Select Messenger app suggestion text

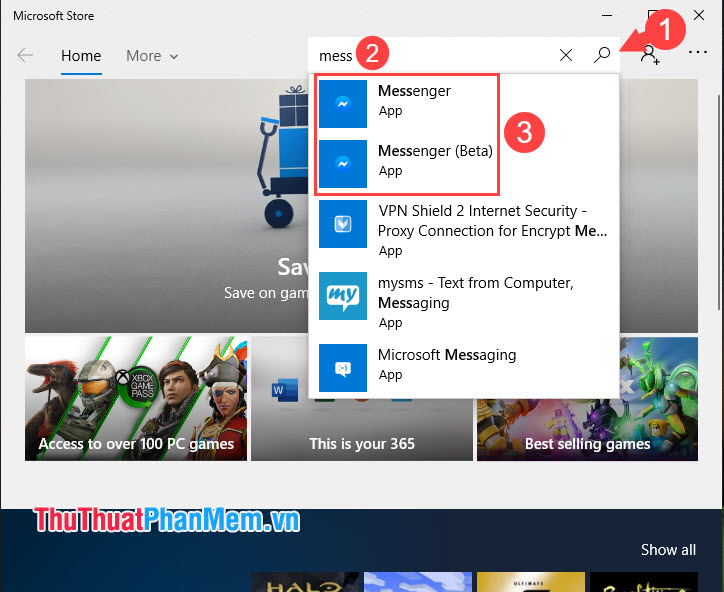(x=414, y=91)
